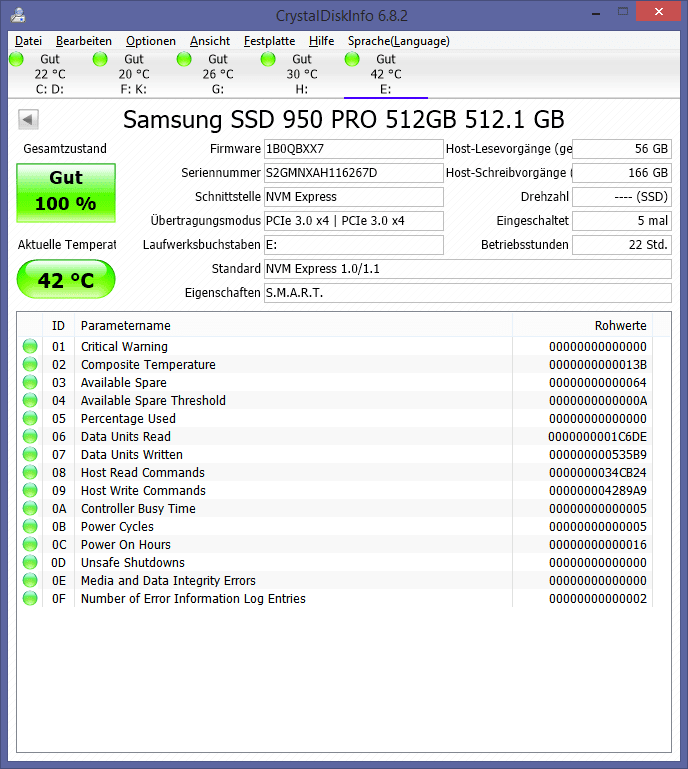Open the Sprache(Language) menu
This screenshot has height=769, width=688.
pyautogui.click(x=399, y=41)
